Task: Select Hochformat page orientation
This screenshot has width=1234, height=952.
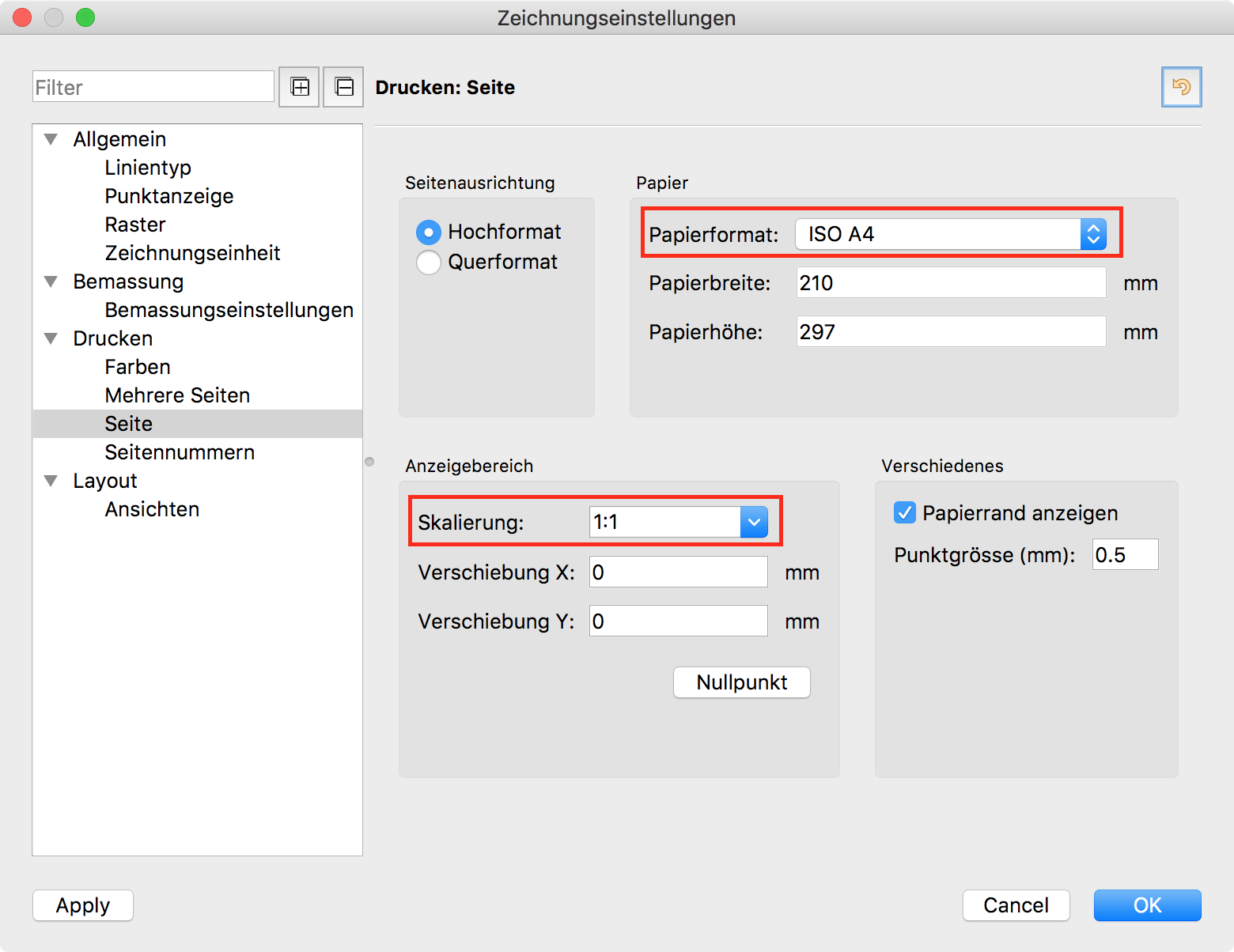Action: click(x=429, y=232)
